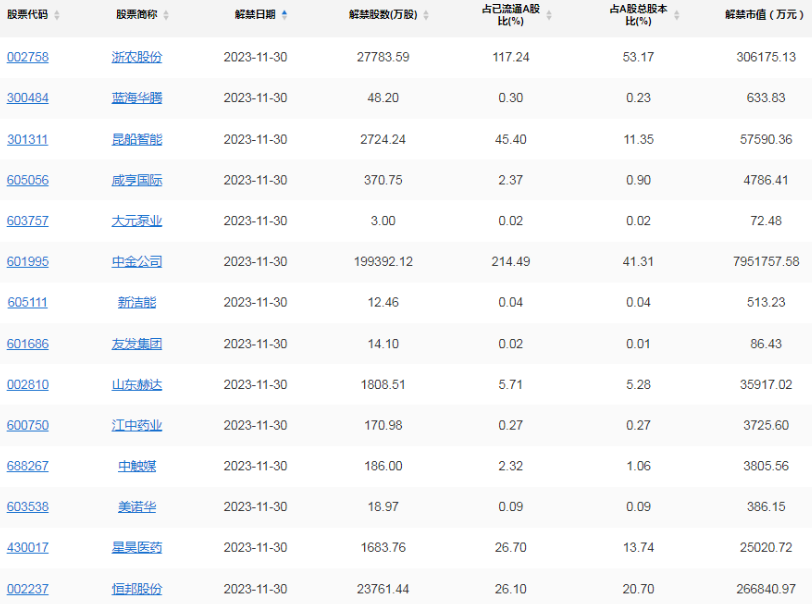Open stock code 603757 link
812x604 pixels.
pyautogui.click(x=28, y=221)
